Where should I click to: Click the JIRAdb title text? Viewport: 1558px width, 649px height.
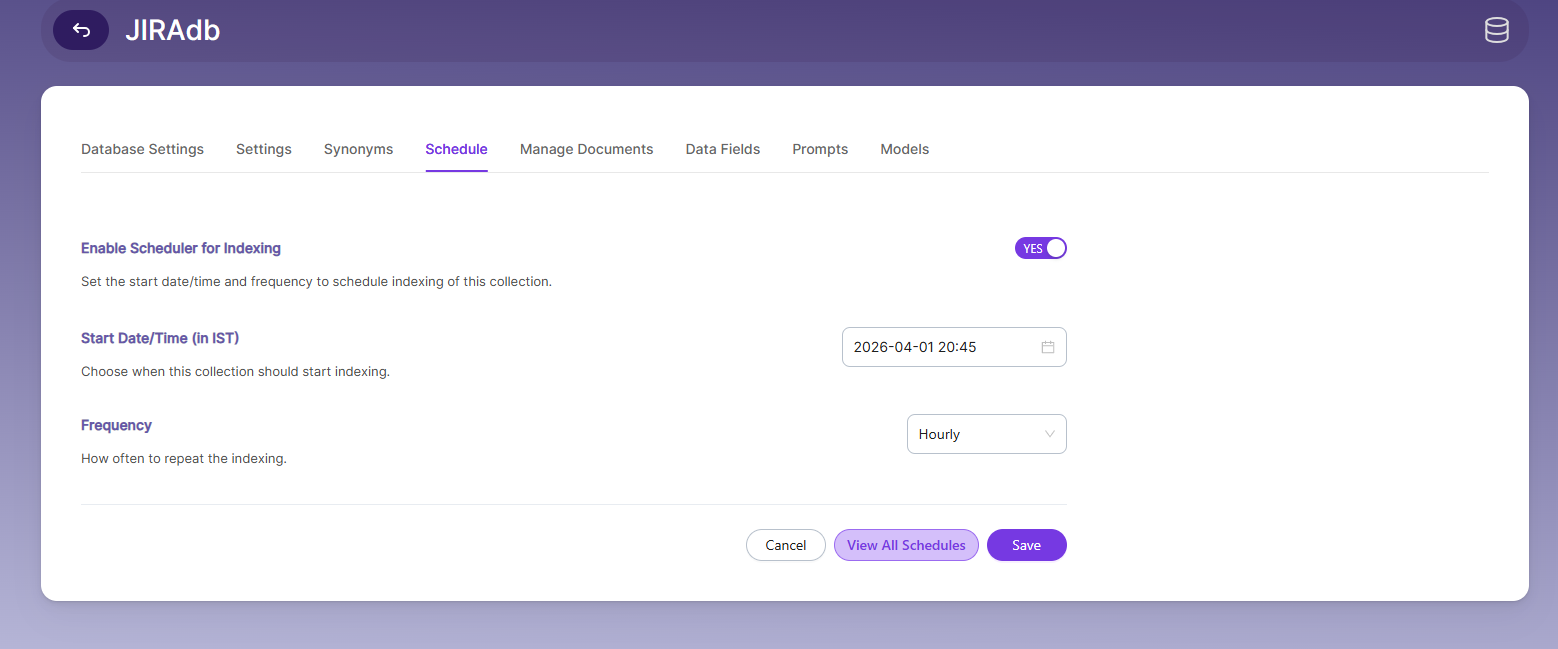172,30
